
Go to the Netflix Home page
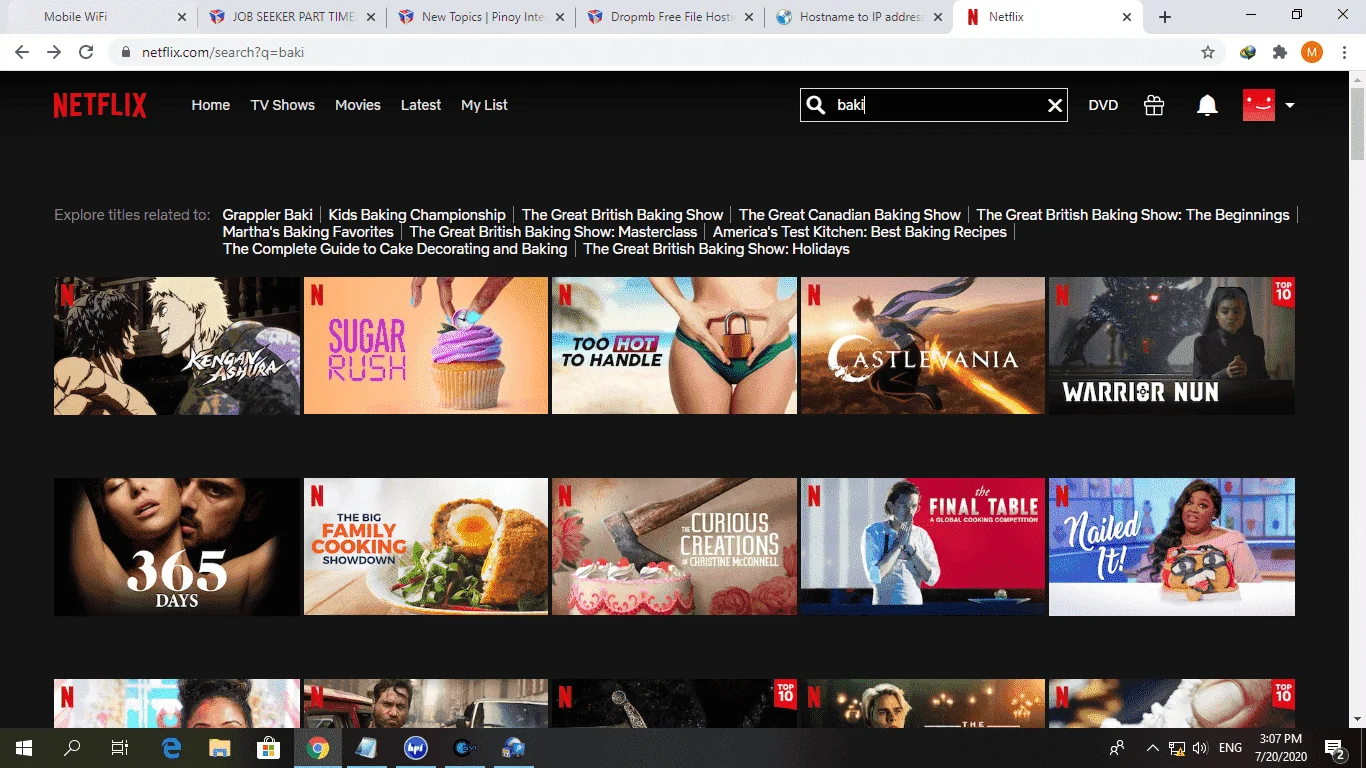(x=211, y=105)
